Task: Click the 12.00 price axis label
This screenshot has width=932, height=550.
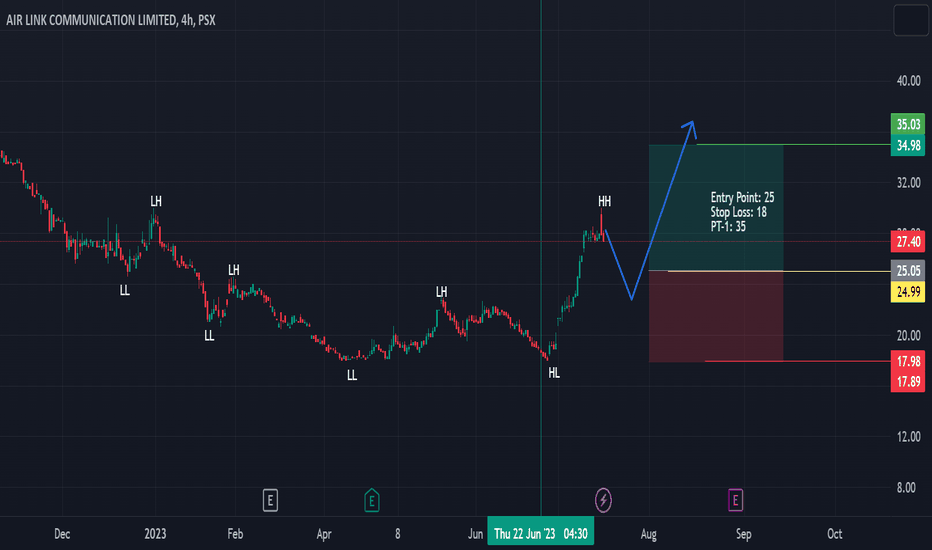Action: click(908, 437)
